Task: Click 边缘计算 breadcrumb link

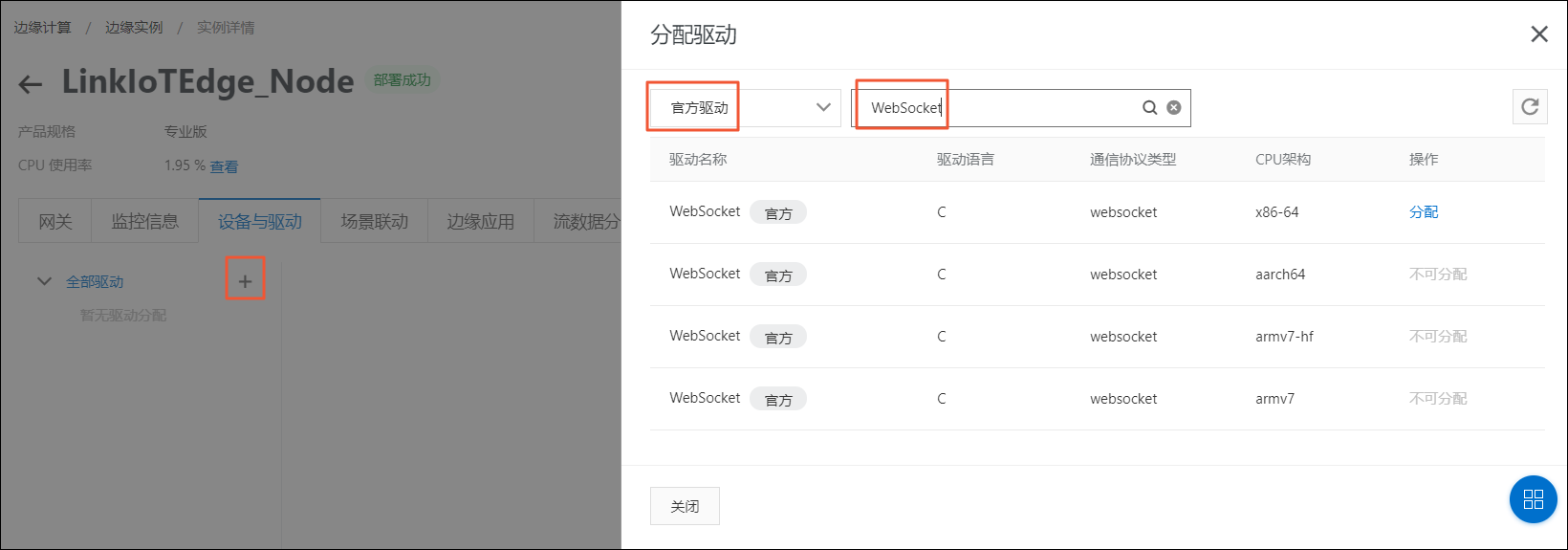Action: click(42, 28)
